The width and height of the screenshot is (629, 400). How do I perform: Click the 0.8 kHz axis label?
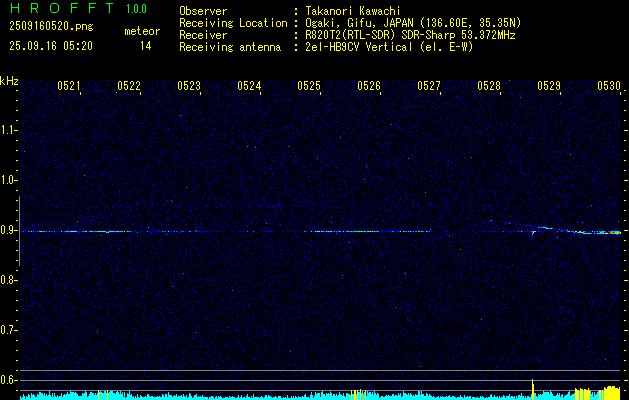[8, 280]
